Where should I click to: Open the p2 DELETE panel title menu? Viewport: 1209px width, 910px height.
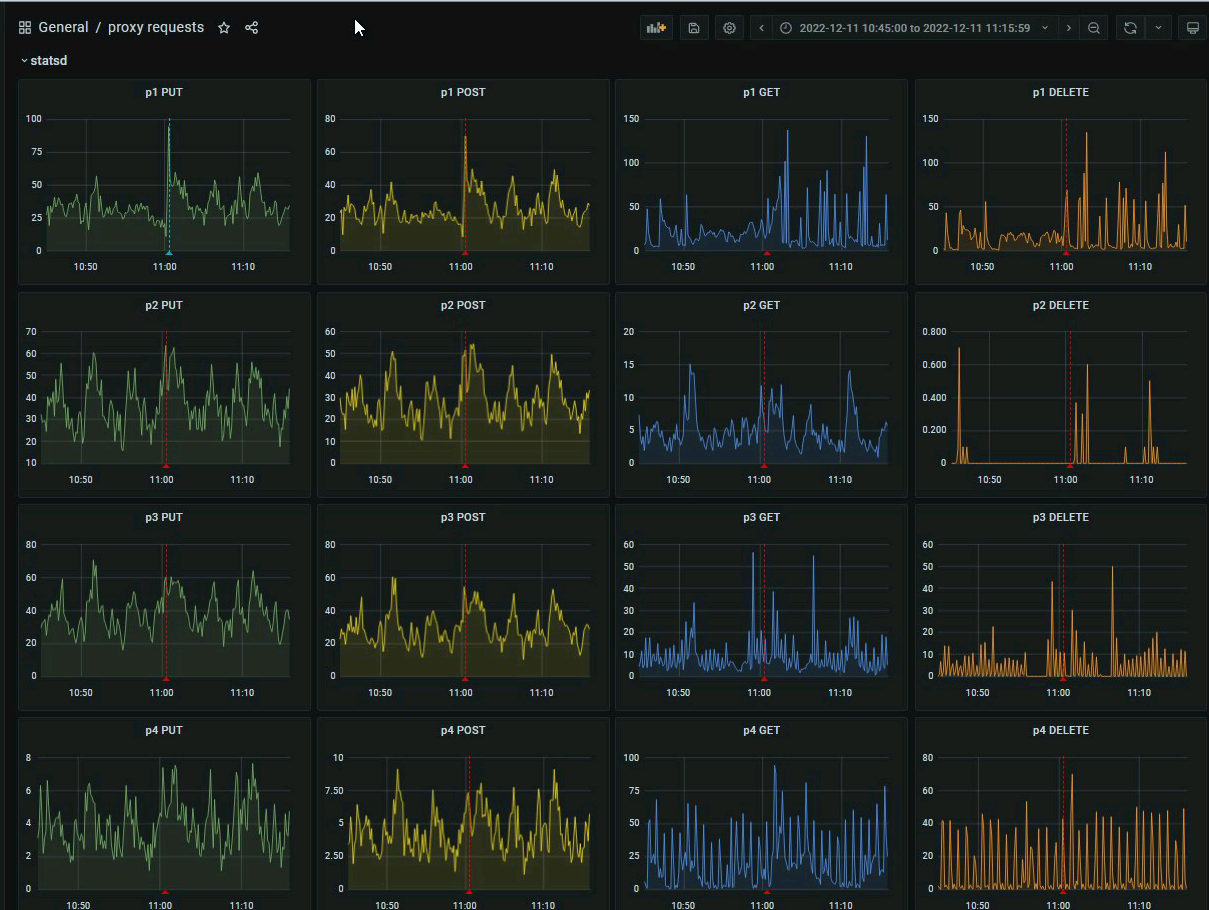[x=1061, y=305]
